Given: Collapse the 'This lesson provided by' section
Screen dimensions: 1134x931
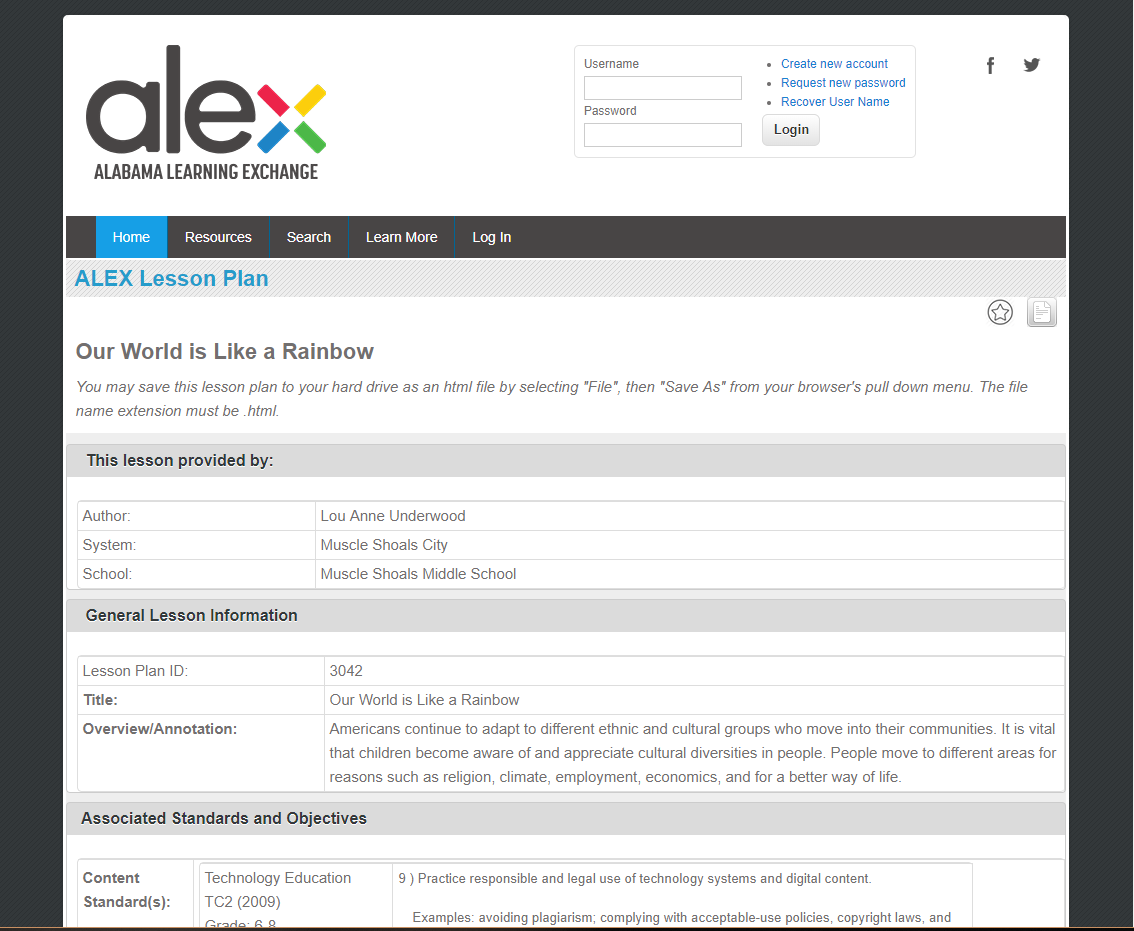Looking at the screenshot, I should click(x=180, y=461).
